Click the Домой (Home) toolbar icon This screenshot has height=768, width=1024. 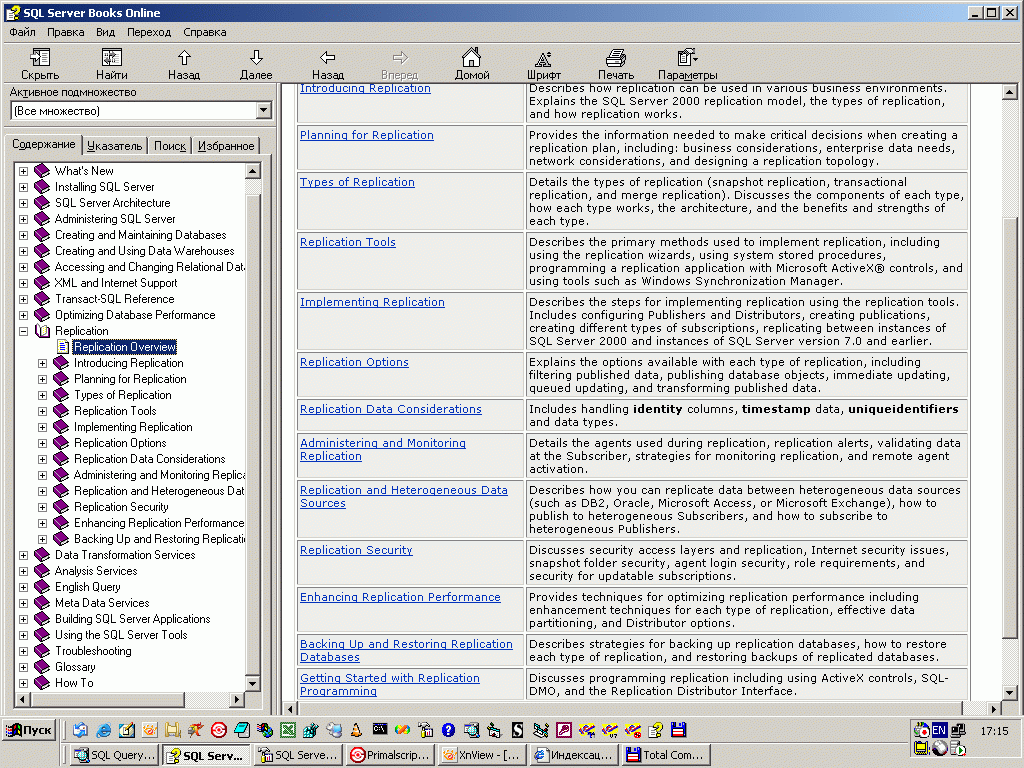[472, 57]
